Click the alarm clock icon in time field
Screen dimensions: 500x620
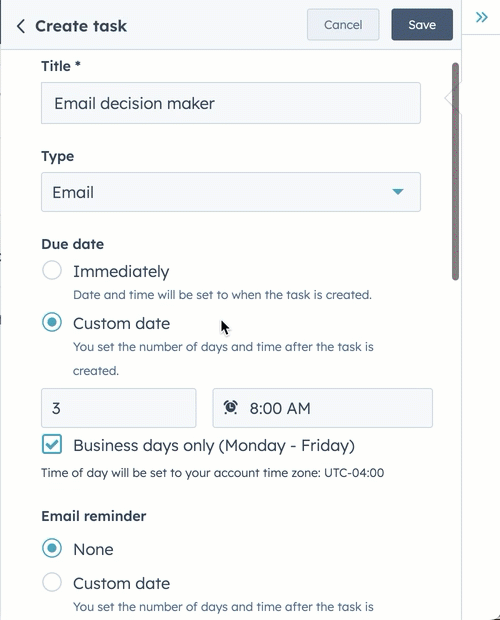230,407
